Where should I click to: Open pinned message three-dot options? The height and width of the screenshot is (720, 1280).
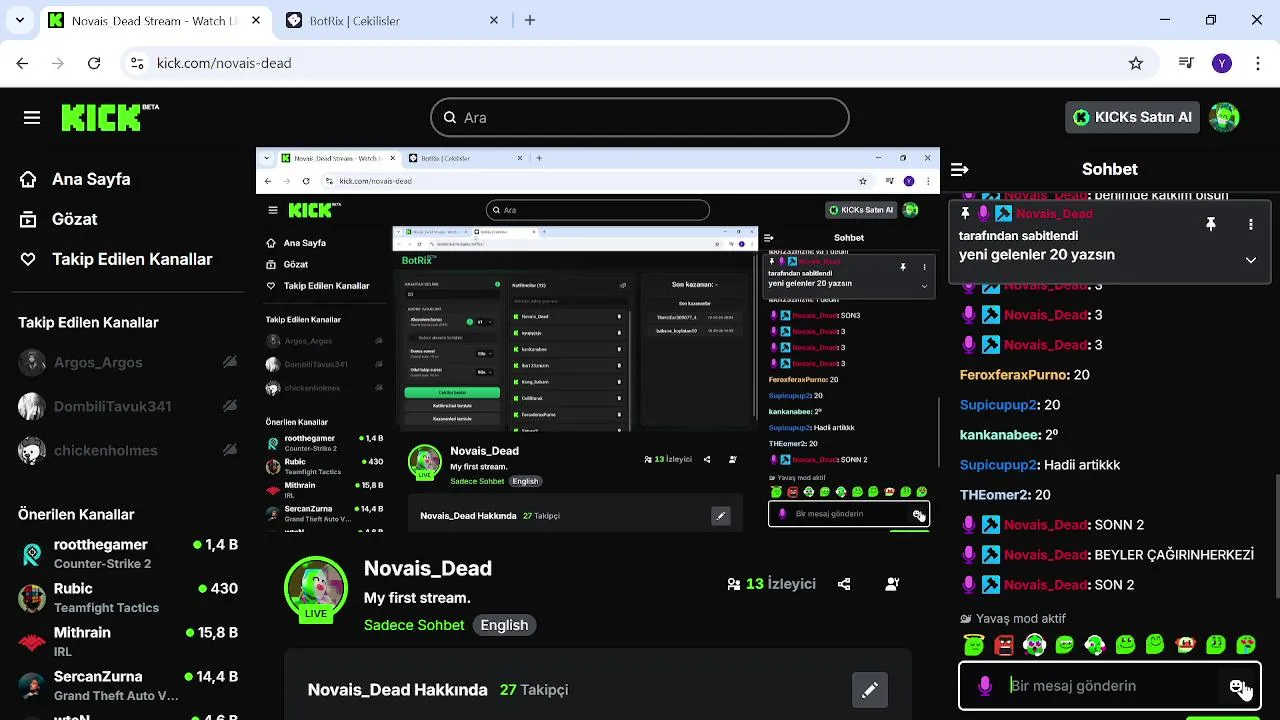coord(1250,225)
